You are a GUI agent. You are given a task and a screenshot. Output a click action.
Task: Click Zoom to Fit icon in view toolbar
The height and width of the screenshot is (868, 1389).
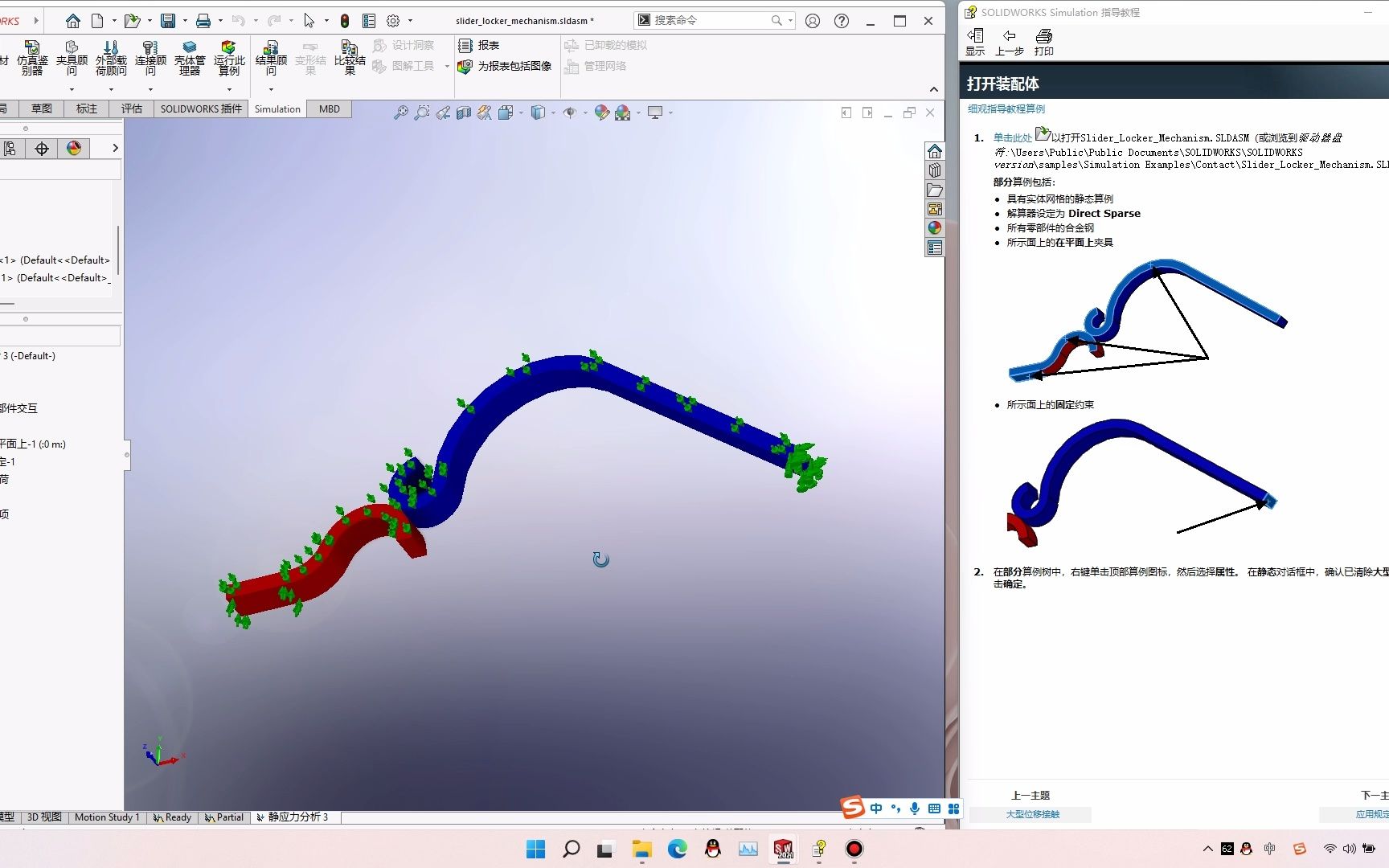pyautogui.click(x=400, y=113)
